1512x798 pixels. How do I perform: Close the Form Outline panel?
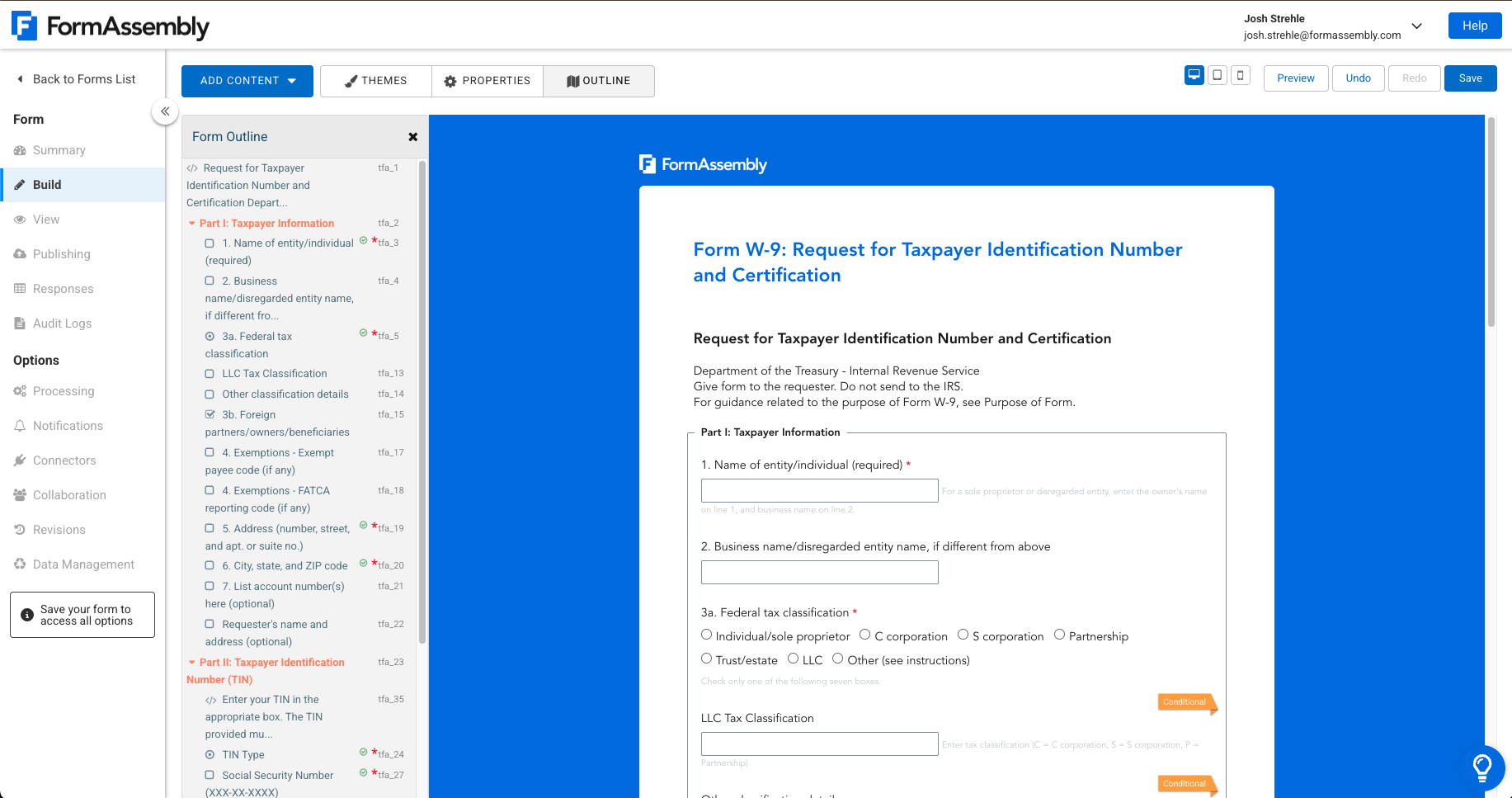pos(413,137)
